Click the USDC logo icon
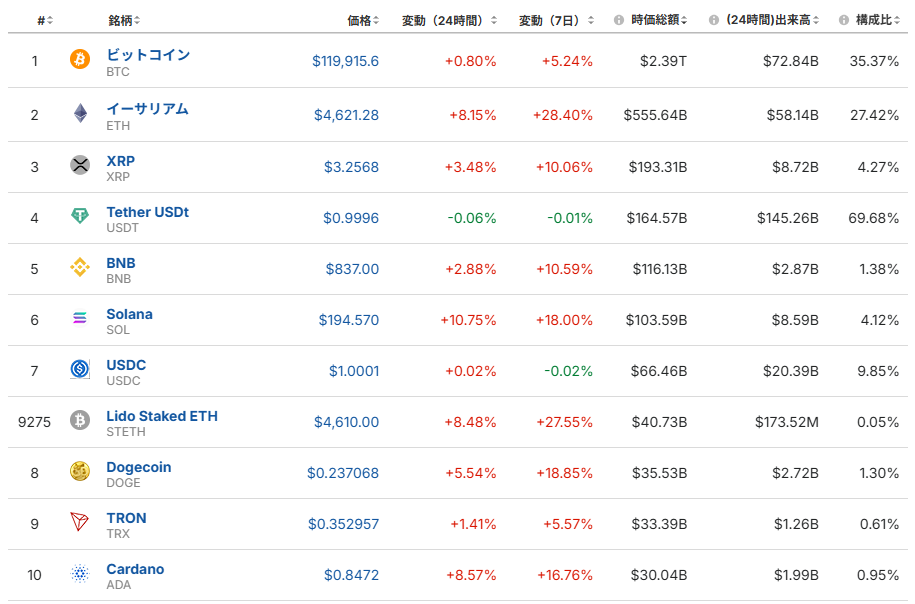This screenshot has width=915, height=604. (80, 369)
